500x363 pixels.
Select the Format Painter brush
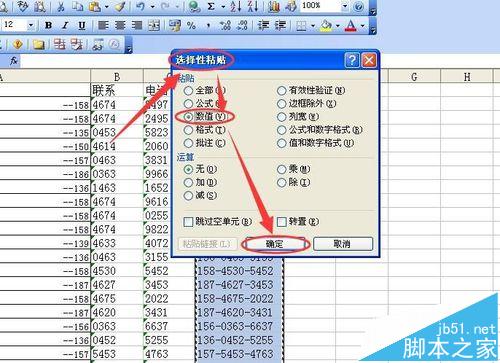coord(120,6)
